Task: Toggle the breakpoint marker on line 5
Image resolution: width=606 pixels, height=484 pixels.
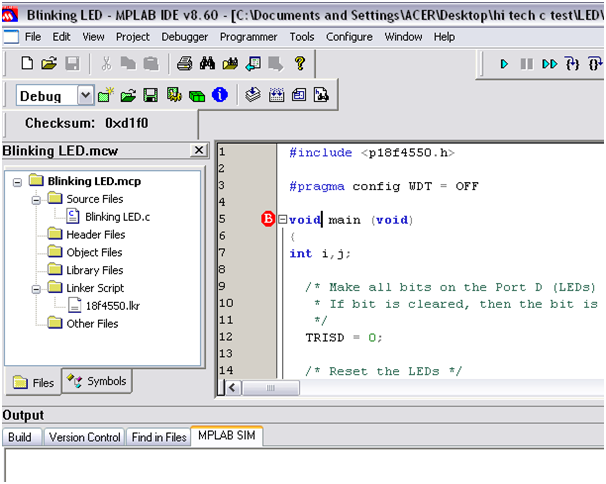Action: point(268,219)
